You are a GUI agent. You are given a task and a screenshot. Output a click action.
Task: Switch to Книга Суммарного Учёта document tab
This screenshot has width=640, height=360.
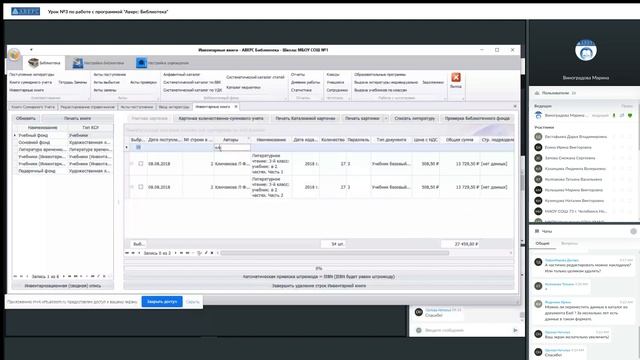(x=33, y=107)
